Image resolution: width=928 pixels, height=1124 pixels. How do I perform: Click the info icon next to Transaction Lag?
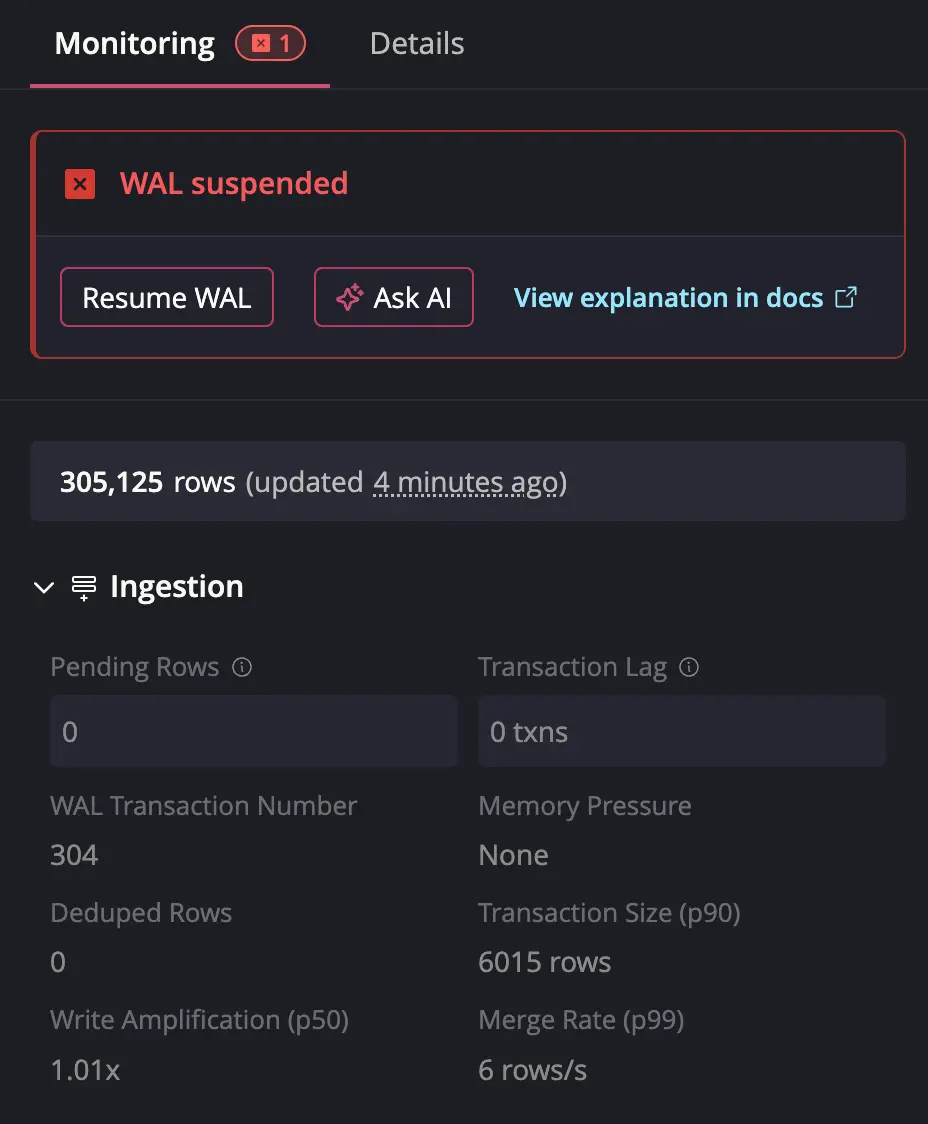[689, 667]
